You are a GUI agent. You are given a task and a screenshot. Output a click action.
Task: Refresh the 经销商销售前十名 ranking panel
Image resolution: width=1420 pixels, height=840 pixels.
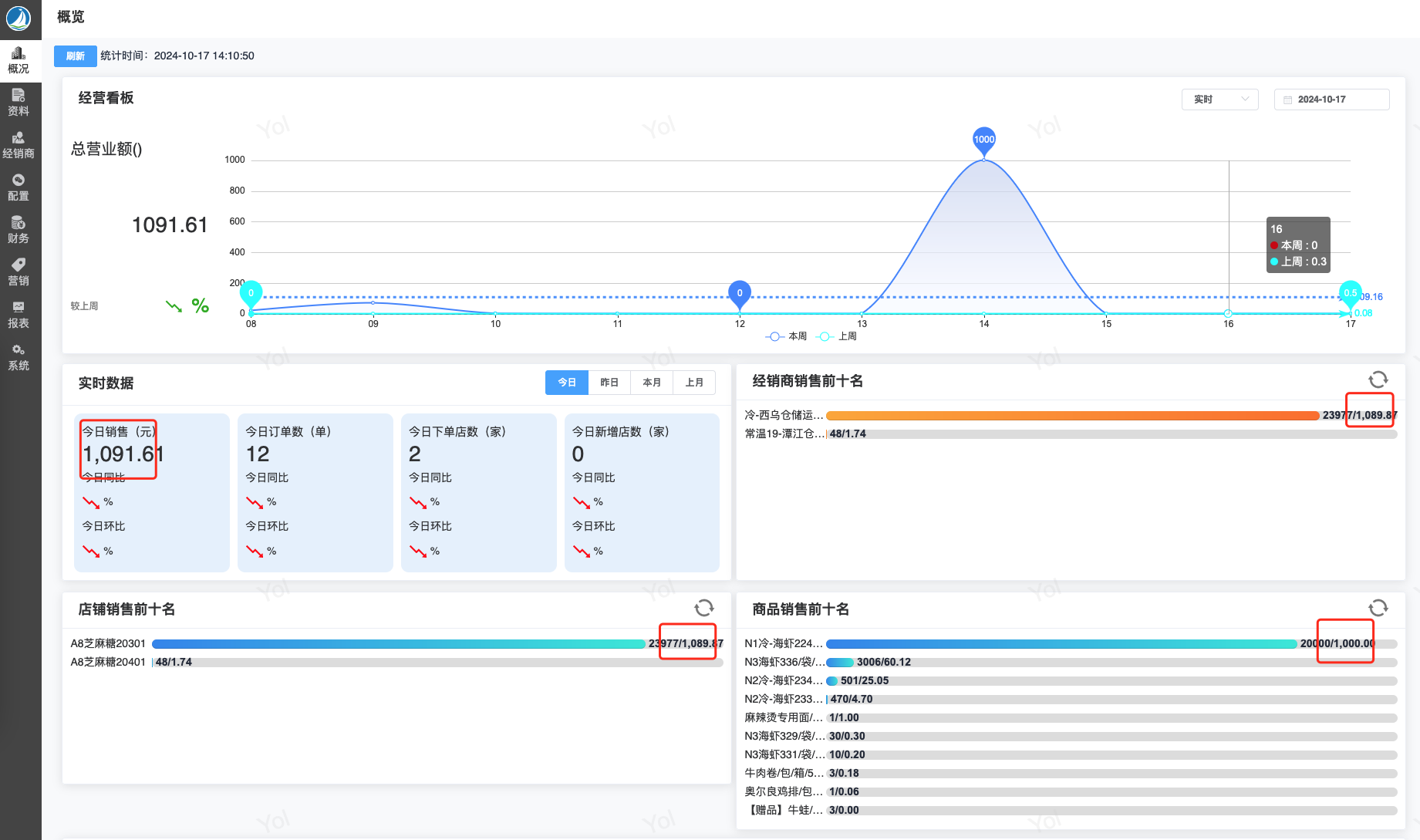1378,380
